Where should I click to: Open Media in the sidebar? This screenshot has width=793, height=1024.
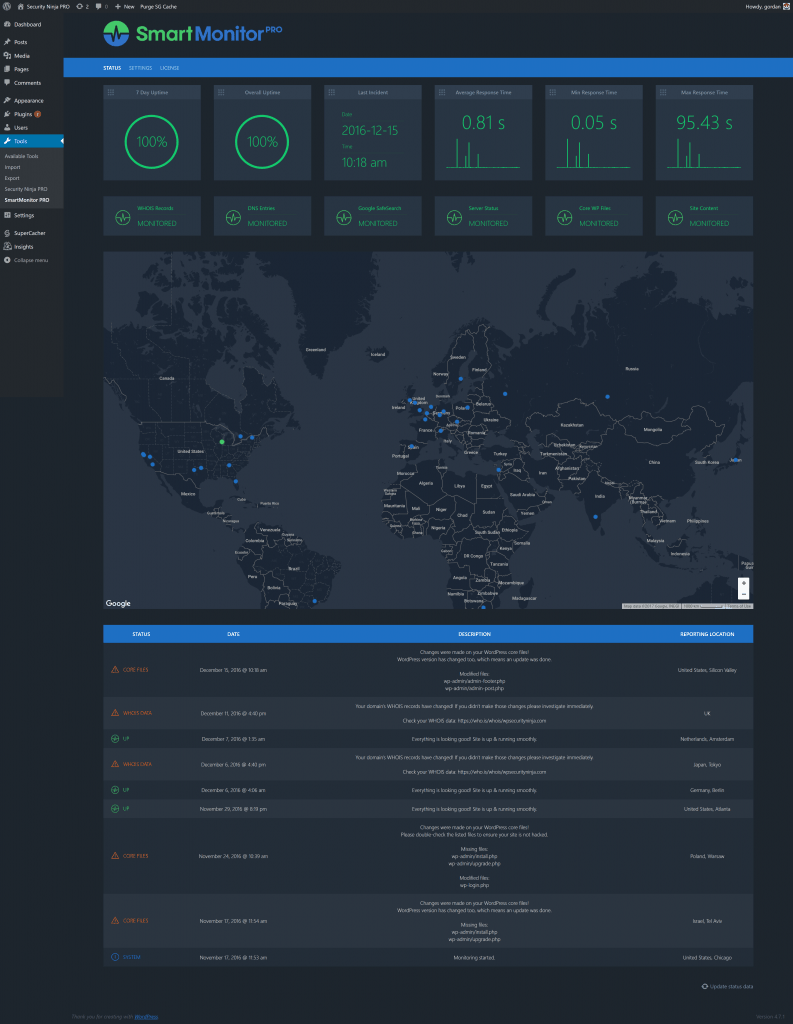pyautogui.click(x=22, y=56)
